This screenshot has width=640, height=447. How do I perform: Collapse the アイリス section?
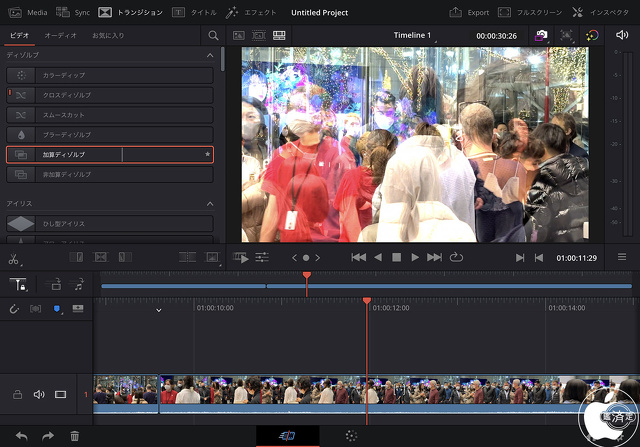210,204
